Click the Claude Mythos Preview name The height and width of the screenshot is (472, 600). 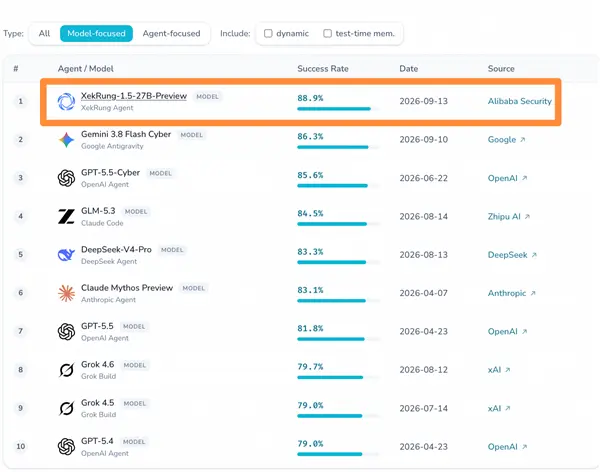click(x=127, y=287)
